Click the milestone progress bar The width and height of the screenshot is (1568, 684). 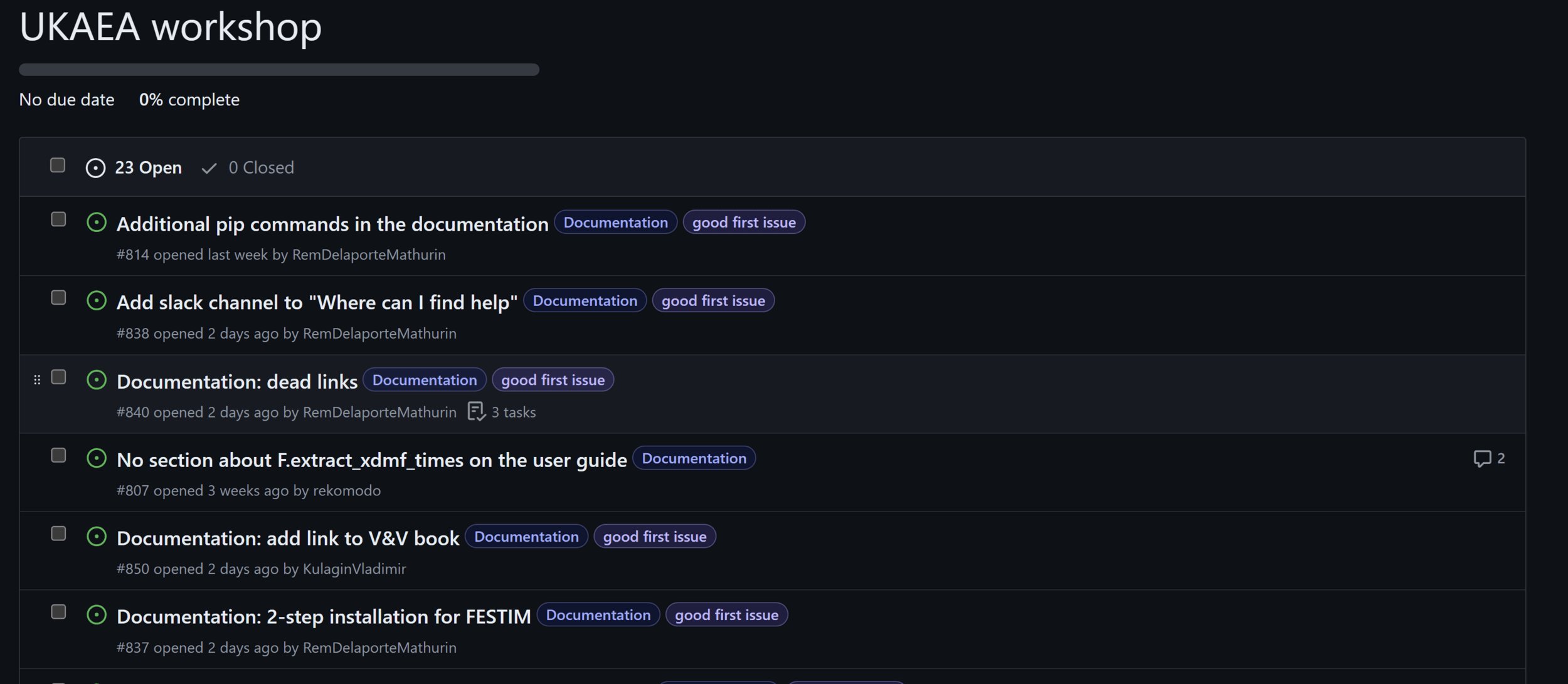pos(279,70)
